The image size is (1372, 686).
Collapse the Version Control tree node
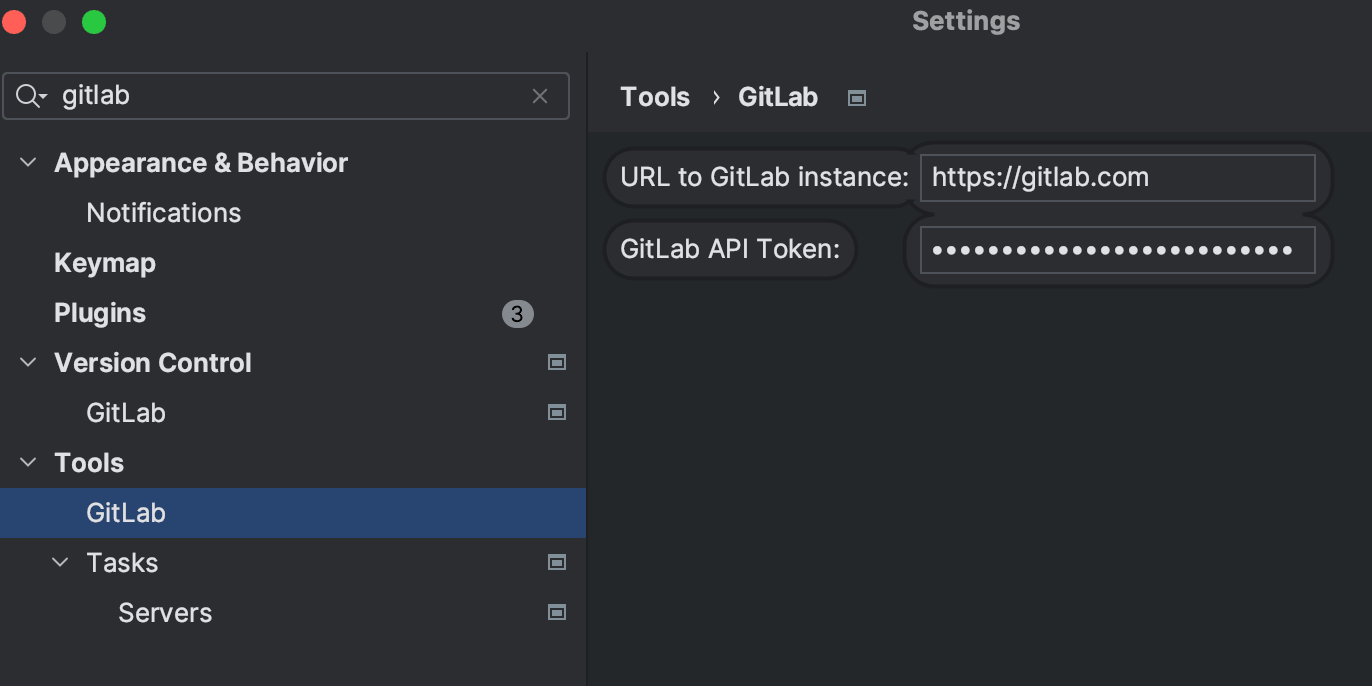[x=27, y=362]
